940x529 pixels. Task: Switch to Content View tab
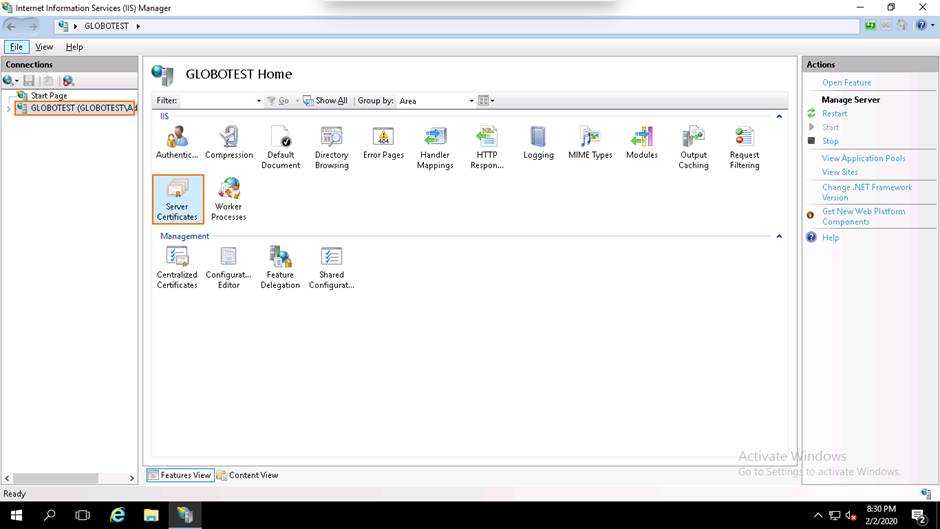point(248,475)
